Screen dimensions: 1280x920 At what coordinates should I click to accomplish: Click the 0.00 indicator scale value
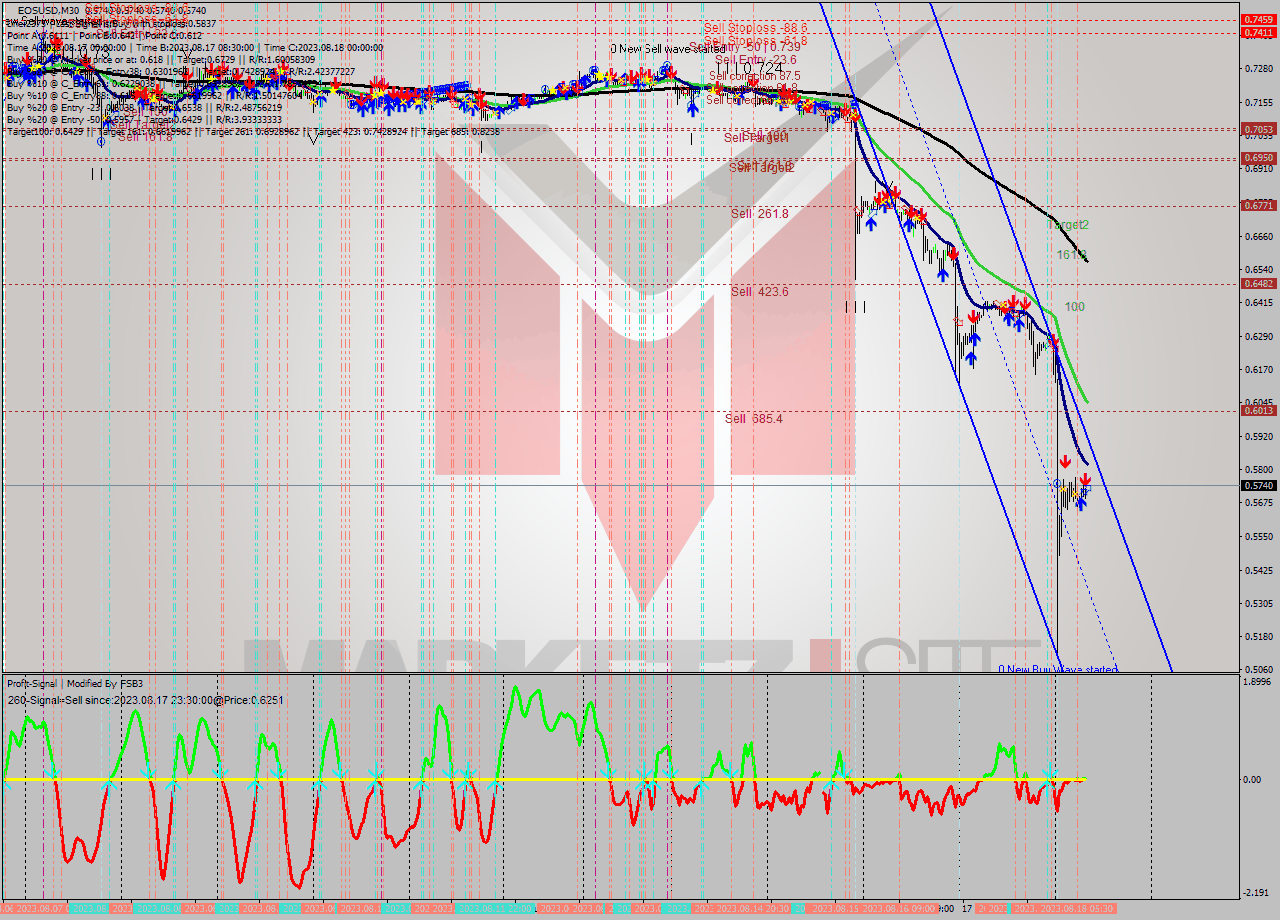coord(1252,779)
